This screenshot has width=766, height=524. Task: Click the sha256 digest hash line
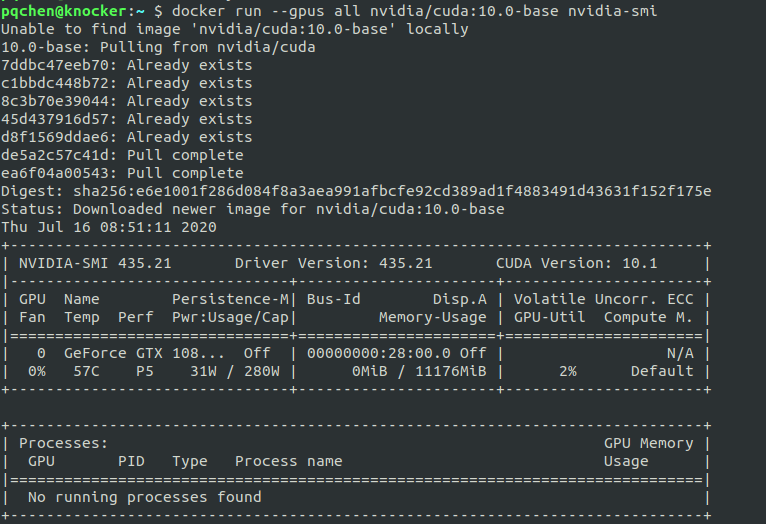pos(356,191)
